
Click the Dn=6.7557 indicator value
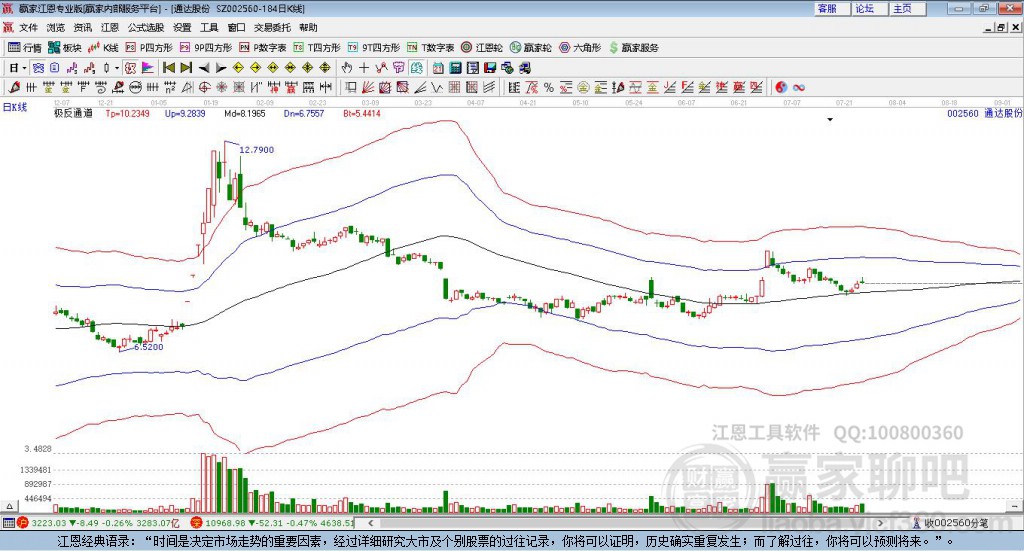coord(304,113)
